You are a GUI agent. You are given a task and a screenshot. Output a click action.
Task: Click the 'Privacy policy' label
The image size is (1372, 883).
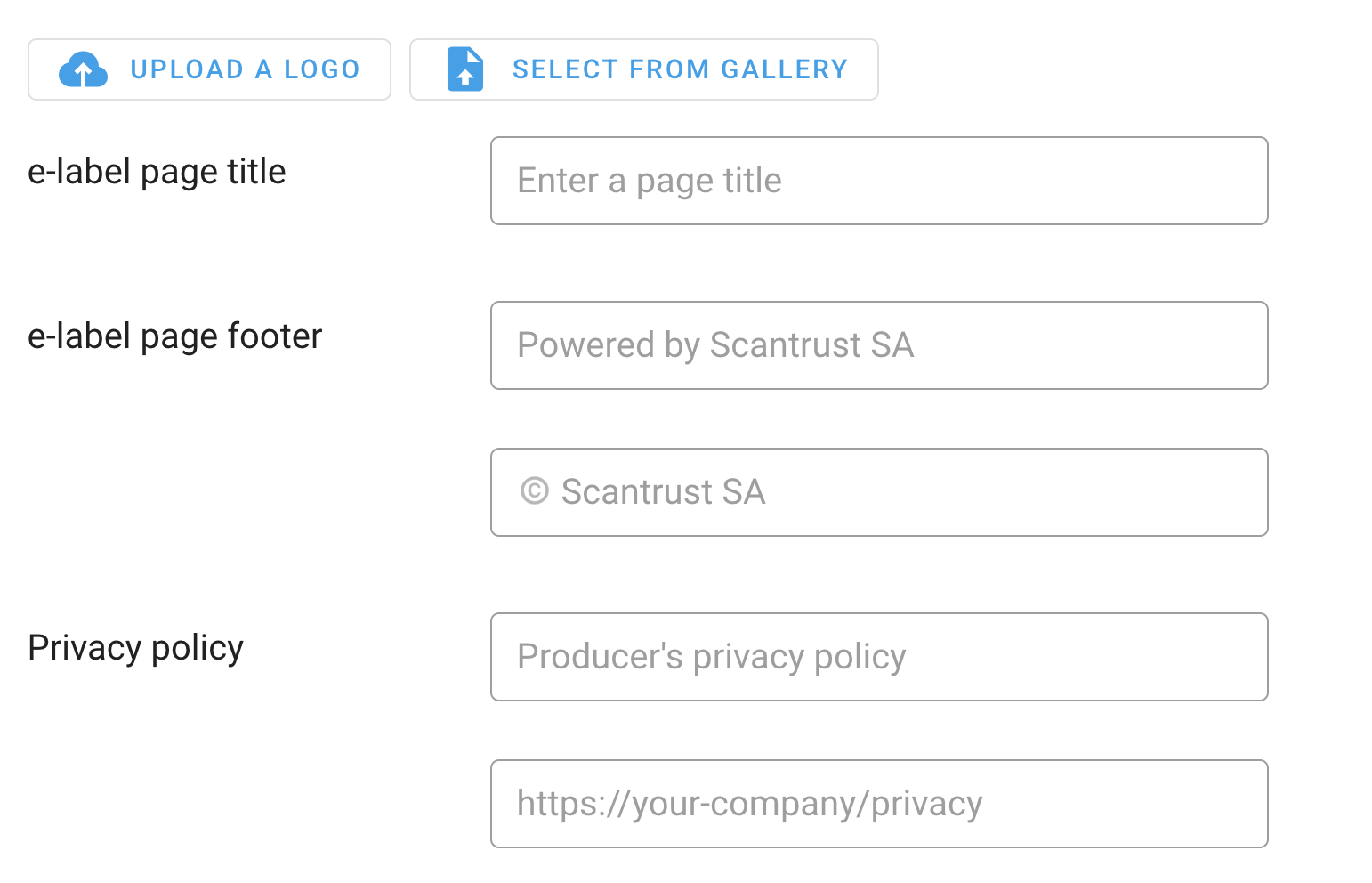[x=135, y=648]
